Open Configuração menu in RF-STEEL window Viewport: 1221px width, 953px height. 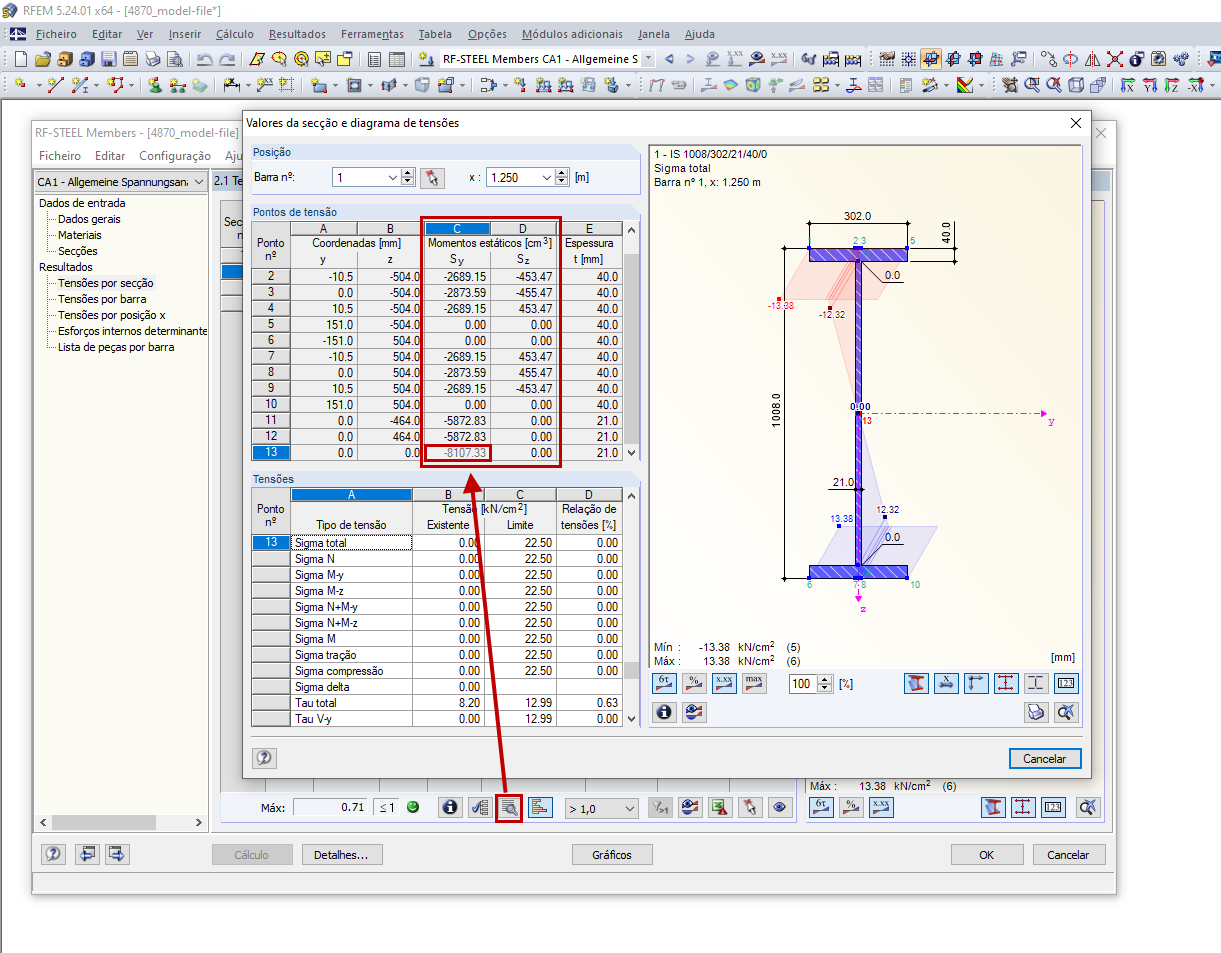(x=175, y=156)
